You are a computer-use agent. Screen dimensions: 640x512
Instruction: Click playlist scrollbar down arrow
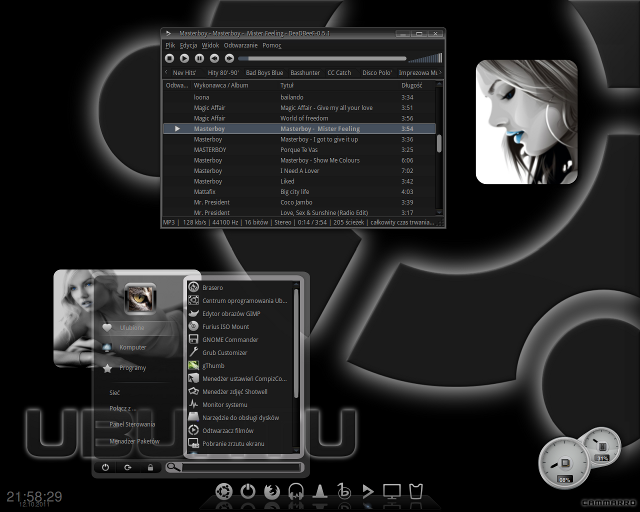[x=439, y=212]
